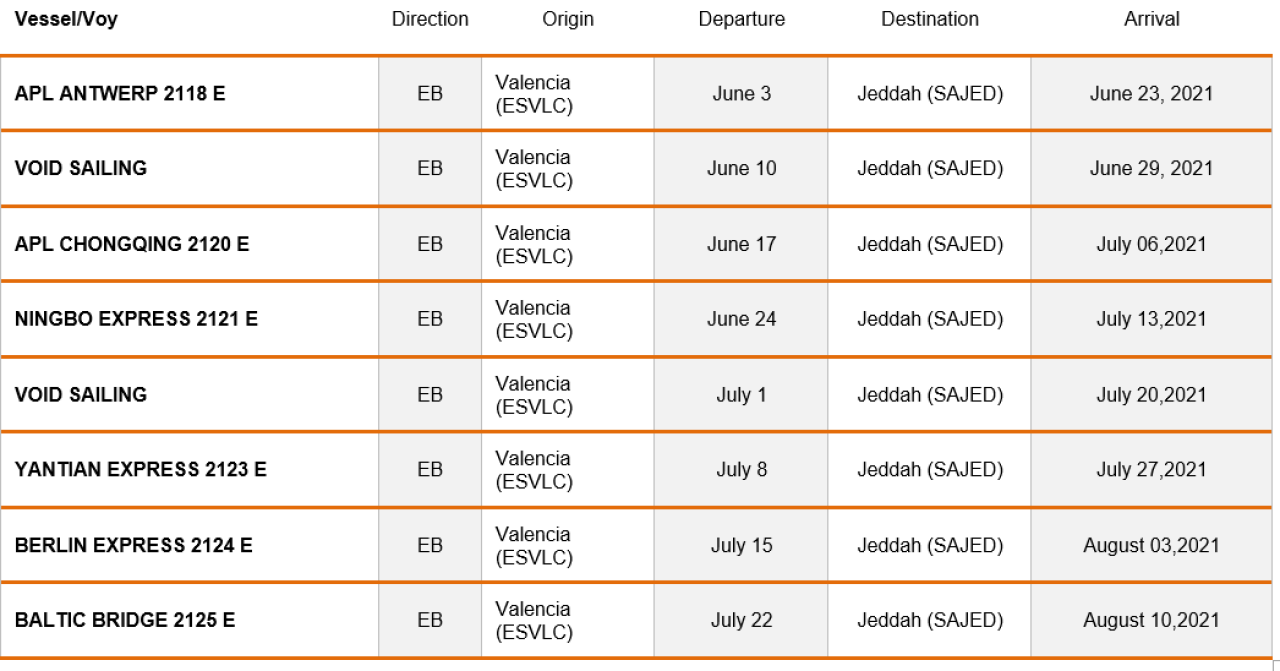Viewport: 1280px width, 671px height.
Task: Select the July 1 departure cell
Action: click(741, 394)
